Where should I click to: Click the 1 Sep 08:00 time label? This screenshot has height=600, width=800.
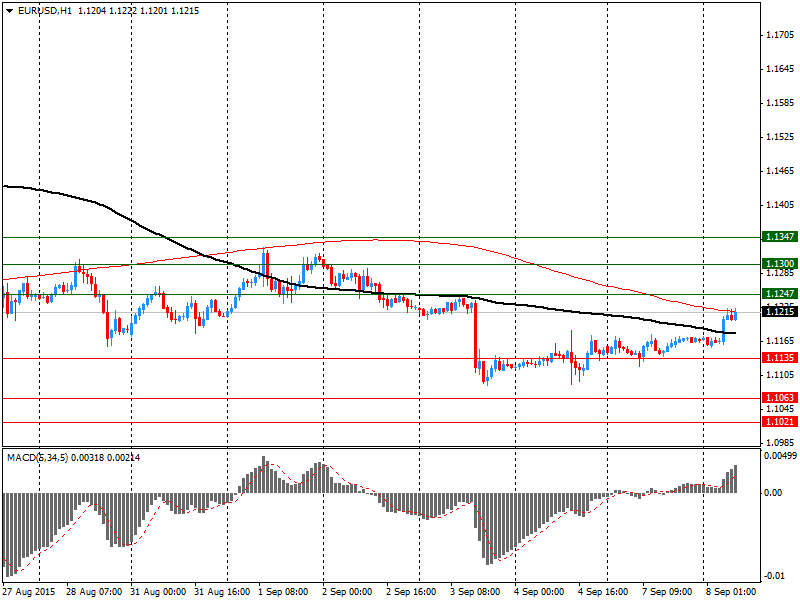pyautogui.click(x=283, y=592)
